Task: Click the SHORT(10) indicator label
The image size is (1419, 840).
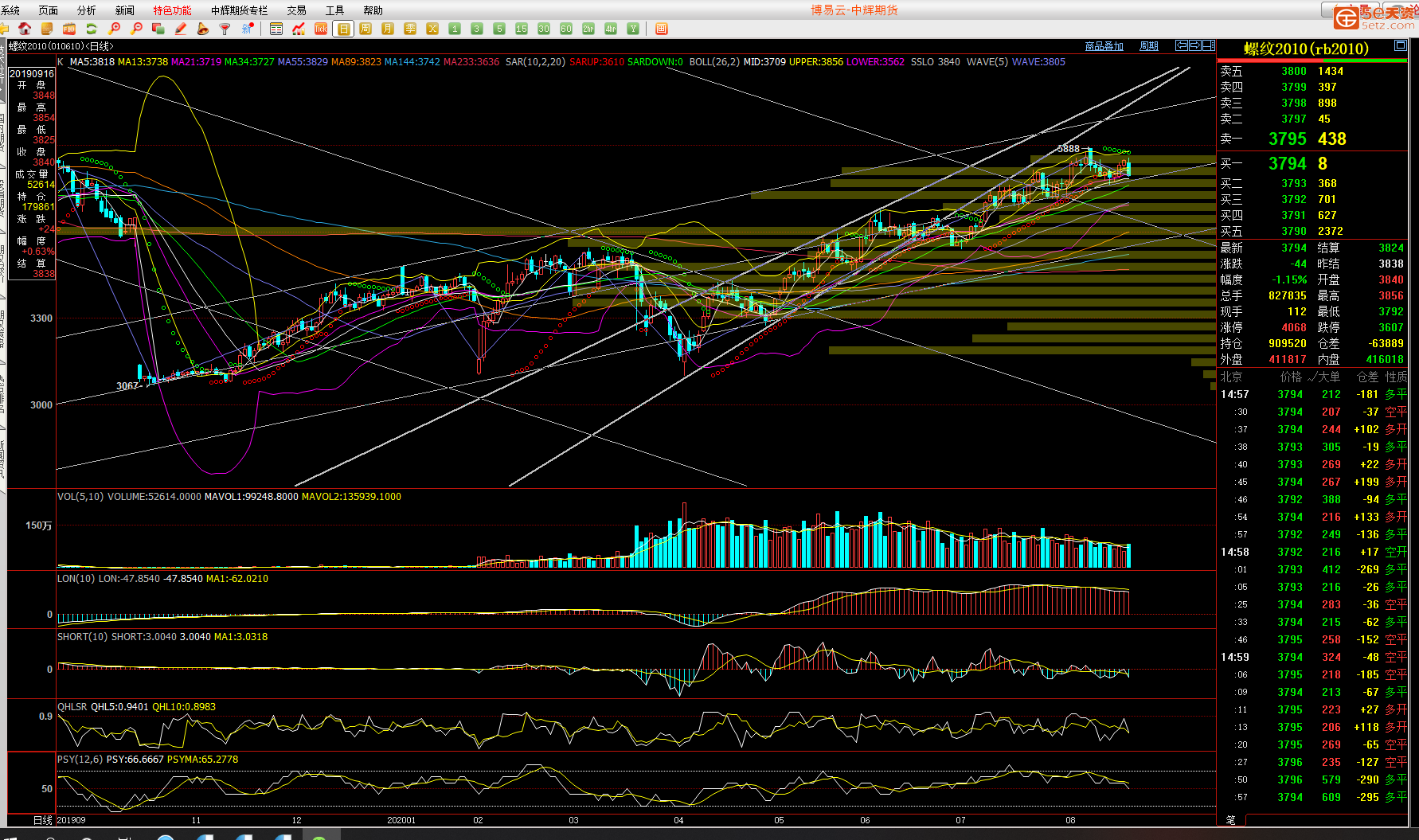Action: (83, 637)
